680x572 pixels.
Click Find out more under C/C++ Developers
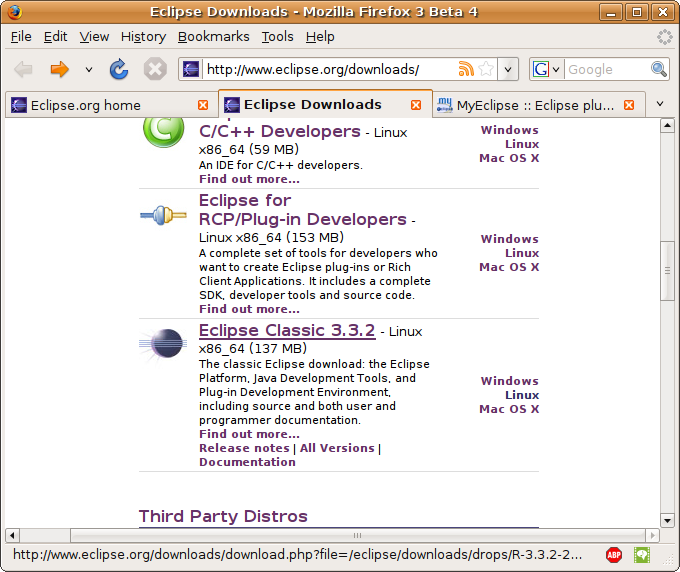point(249,179)
